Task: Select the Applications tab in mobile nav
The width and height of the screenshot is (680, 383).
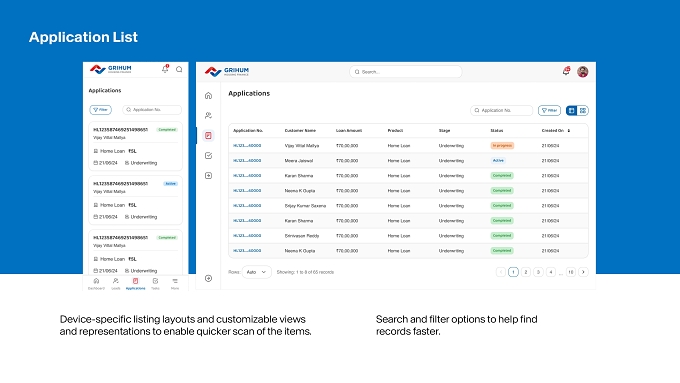Action: point(135,284)
